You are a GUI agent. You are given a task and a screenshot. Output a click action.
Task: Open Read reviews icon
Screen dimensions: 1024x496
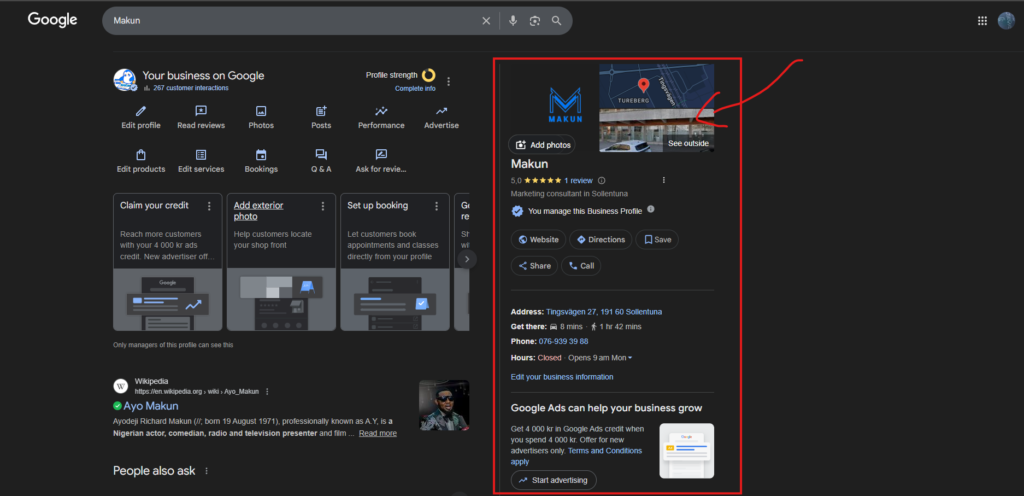(x=201, y=111)
